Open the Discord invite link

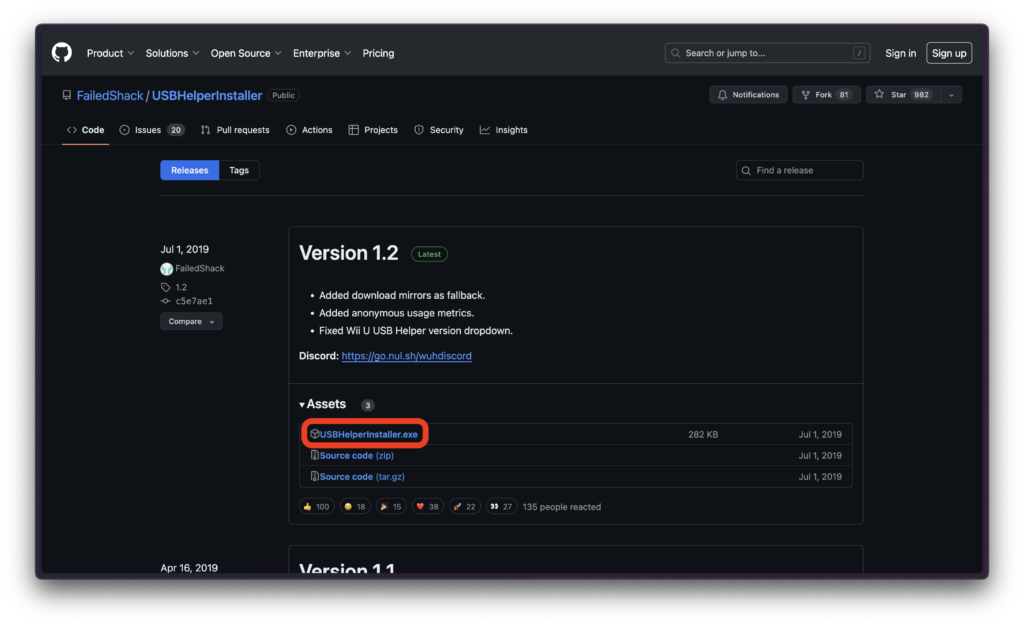coord(406,356)
